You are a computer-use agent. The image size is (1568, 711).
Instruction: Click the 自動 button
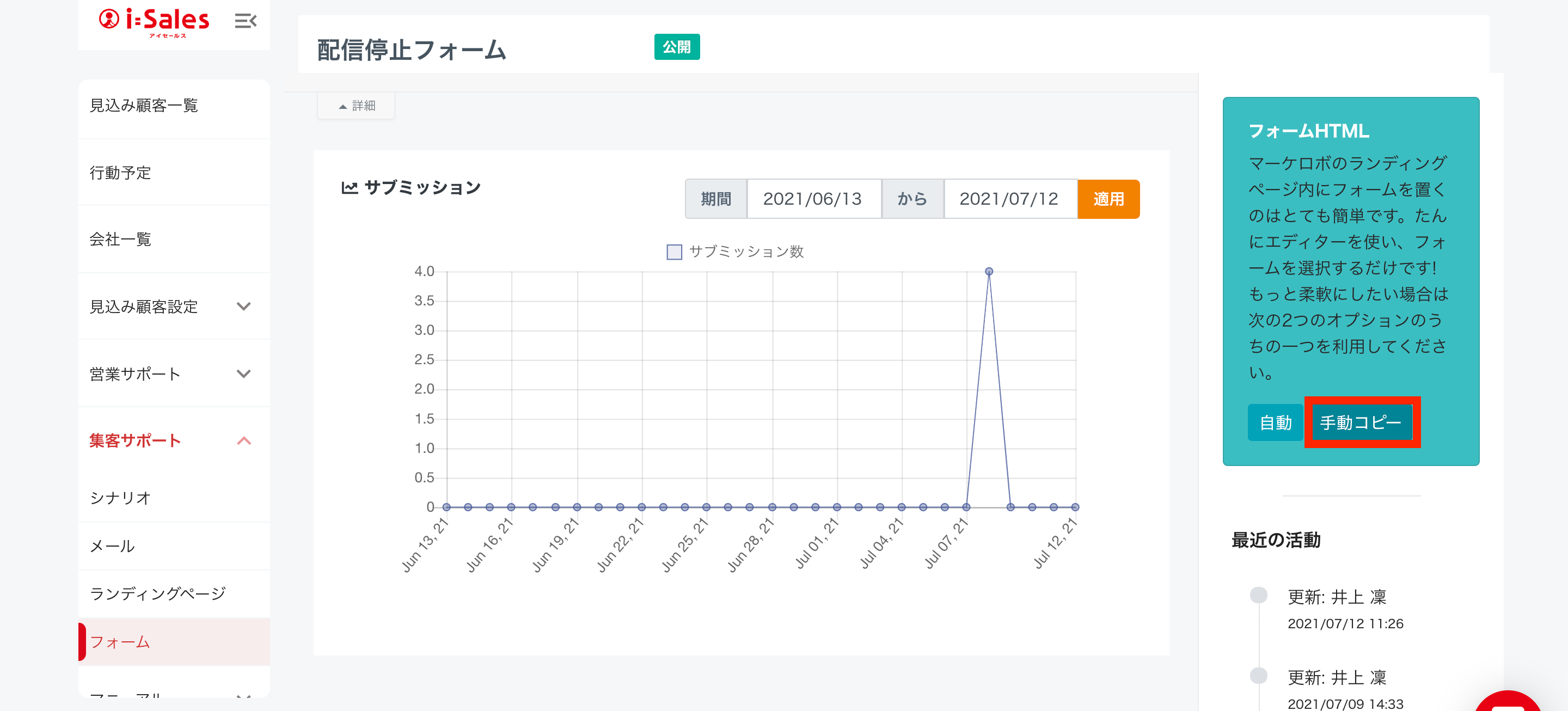1275,422
